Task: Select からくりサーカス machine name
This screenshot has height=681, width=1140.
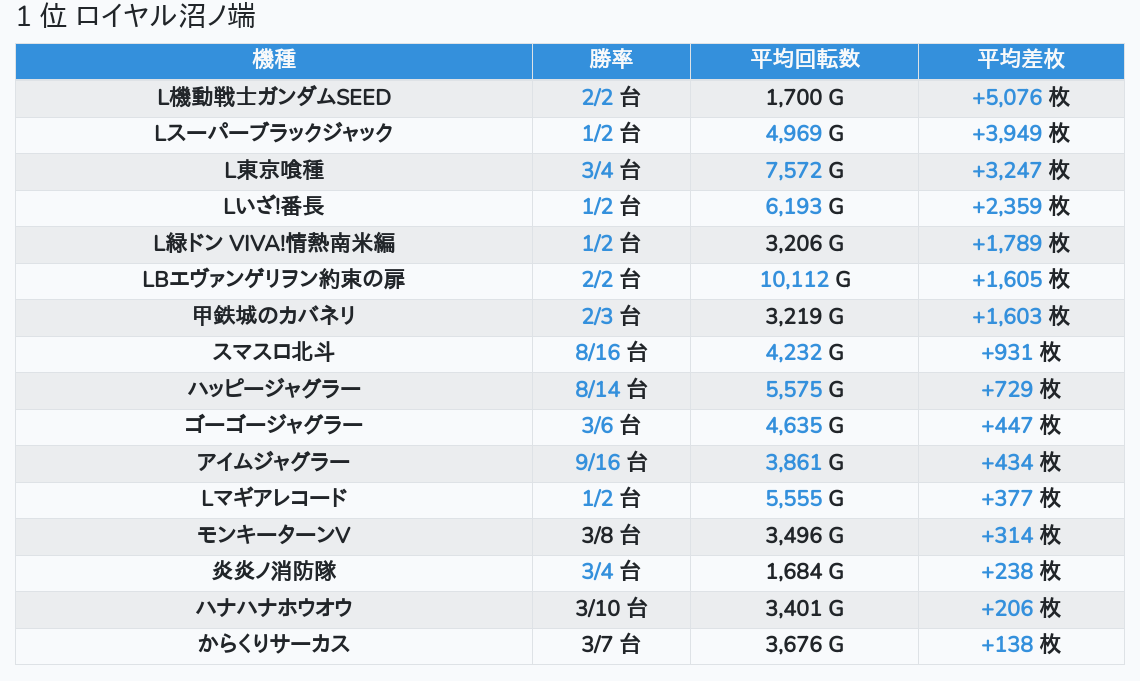Action: pos(274,645)
